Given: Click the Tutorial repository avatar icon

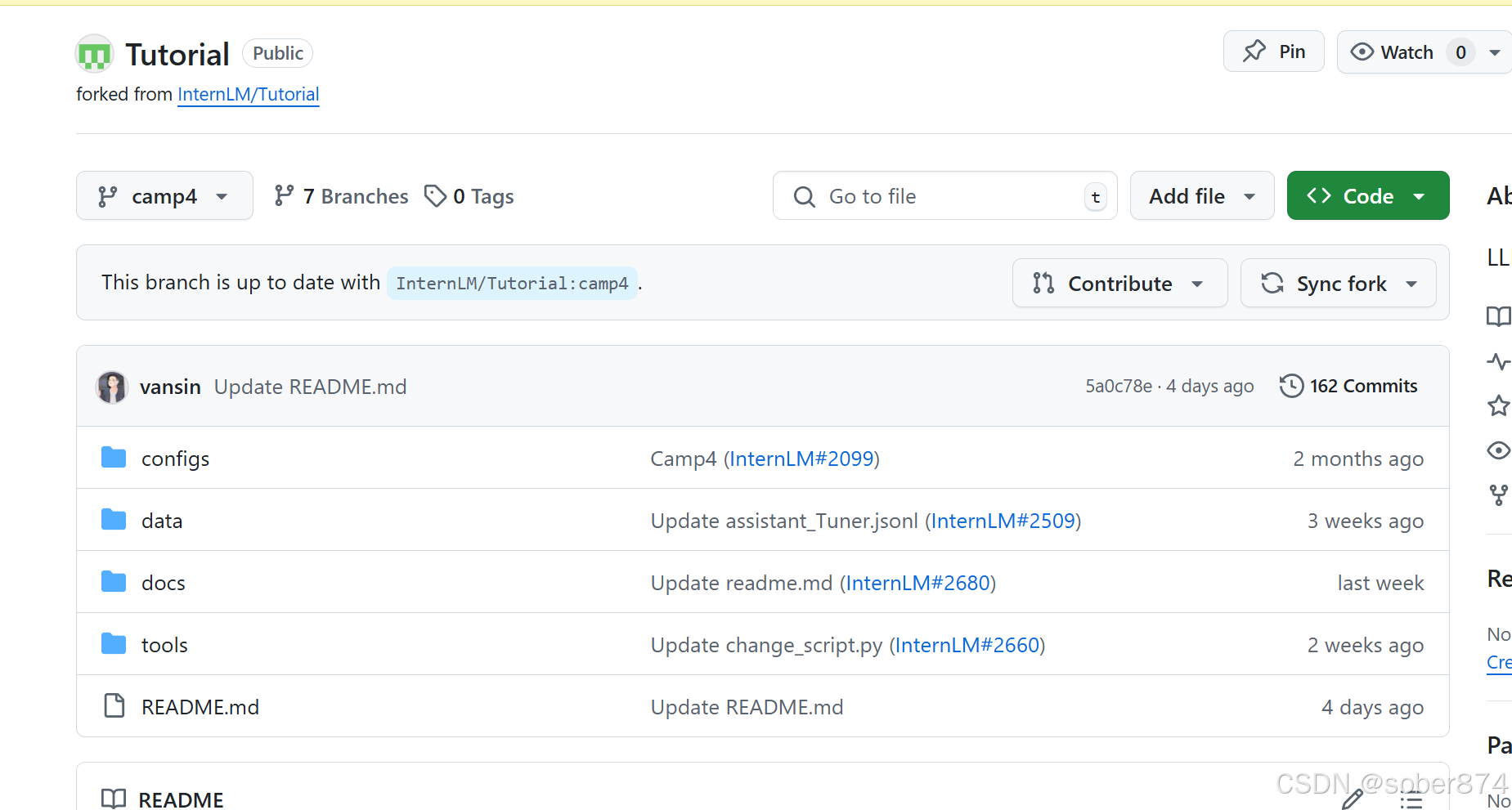Looking at the screenshot, I should pos(94,54).
